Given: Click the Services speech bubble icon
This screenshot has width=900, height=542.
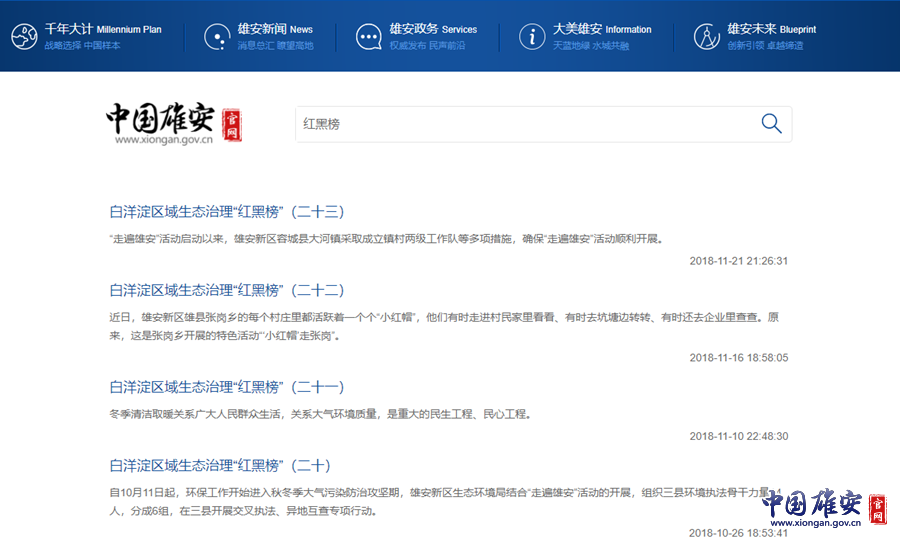Looking at the screenshot, I should (x=368, y=37).
